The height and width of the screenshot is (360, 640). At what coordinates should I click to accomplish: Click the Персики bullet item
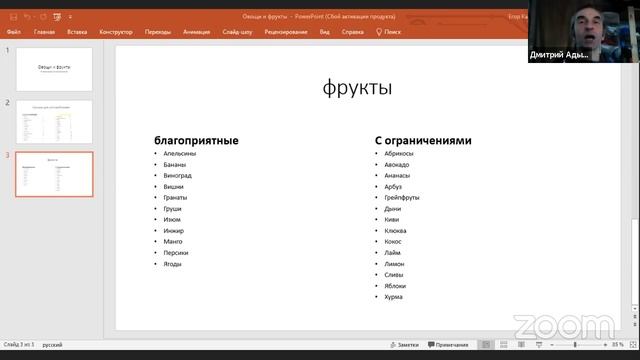coord(176,253)
